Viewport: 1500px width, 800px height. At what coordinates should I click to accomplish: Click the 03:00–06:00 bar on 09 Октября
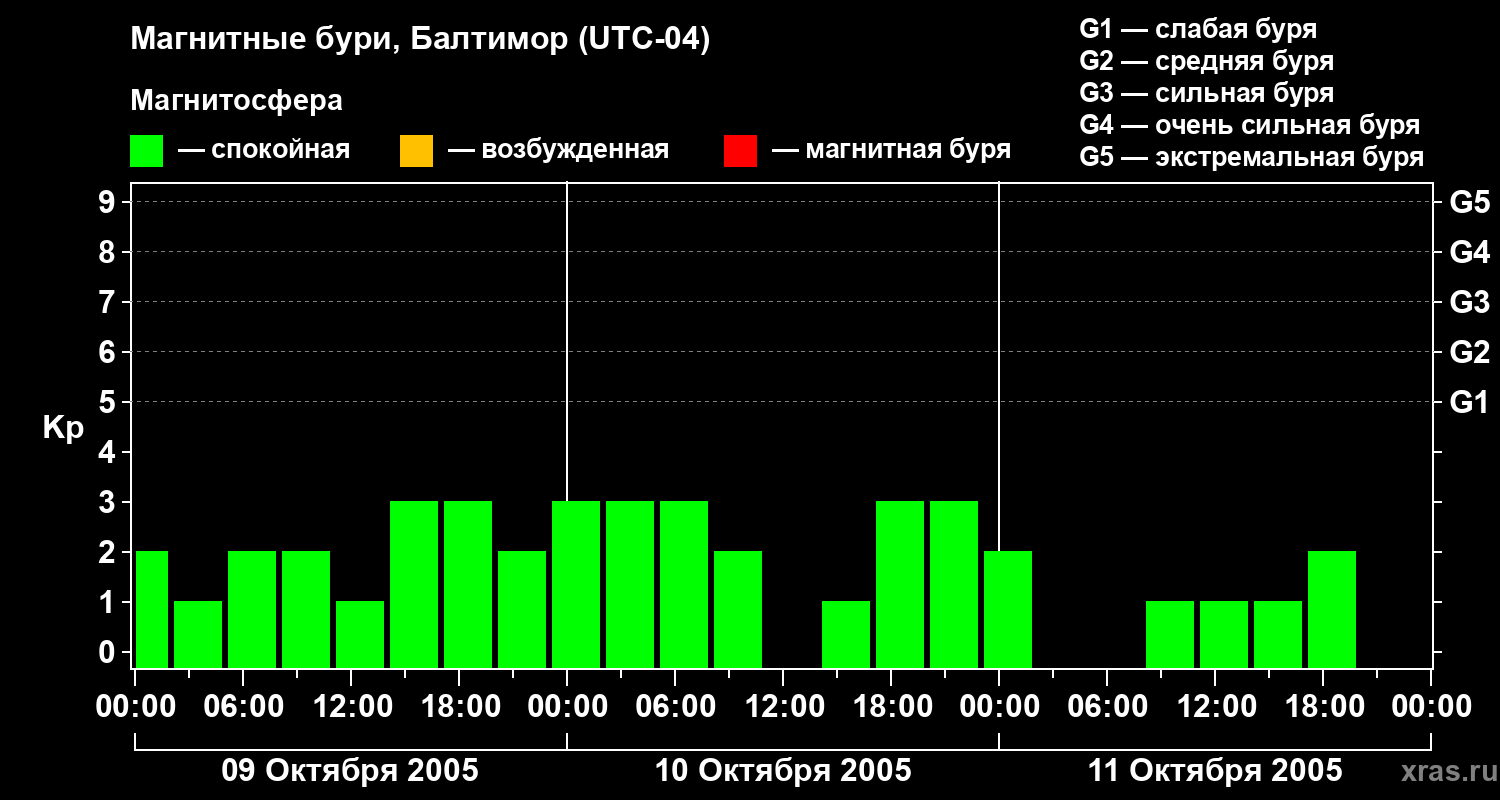(x=198, y=634)
